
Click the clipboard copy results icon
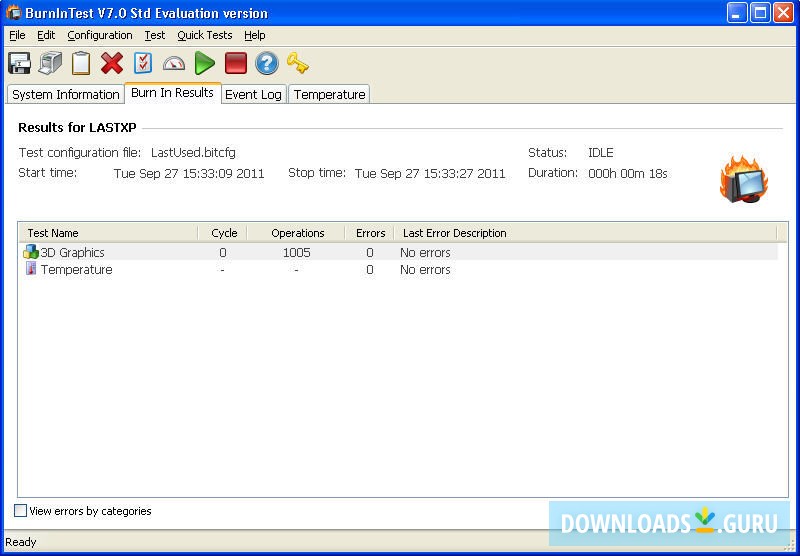click(x=81, y=64)
